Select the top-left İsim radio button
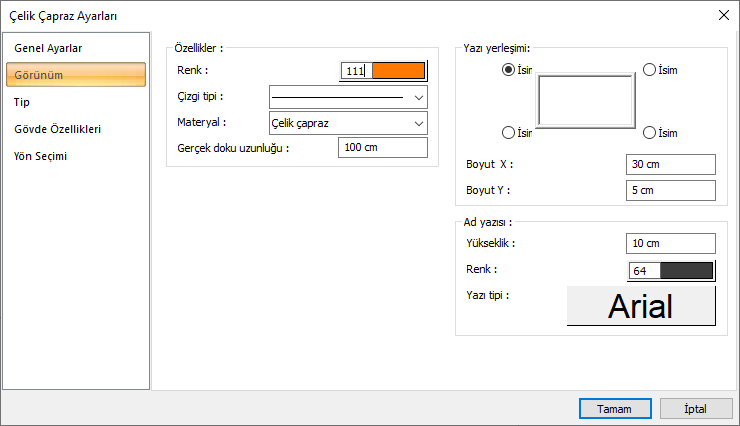 click(x=509, y=70)
